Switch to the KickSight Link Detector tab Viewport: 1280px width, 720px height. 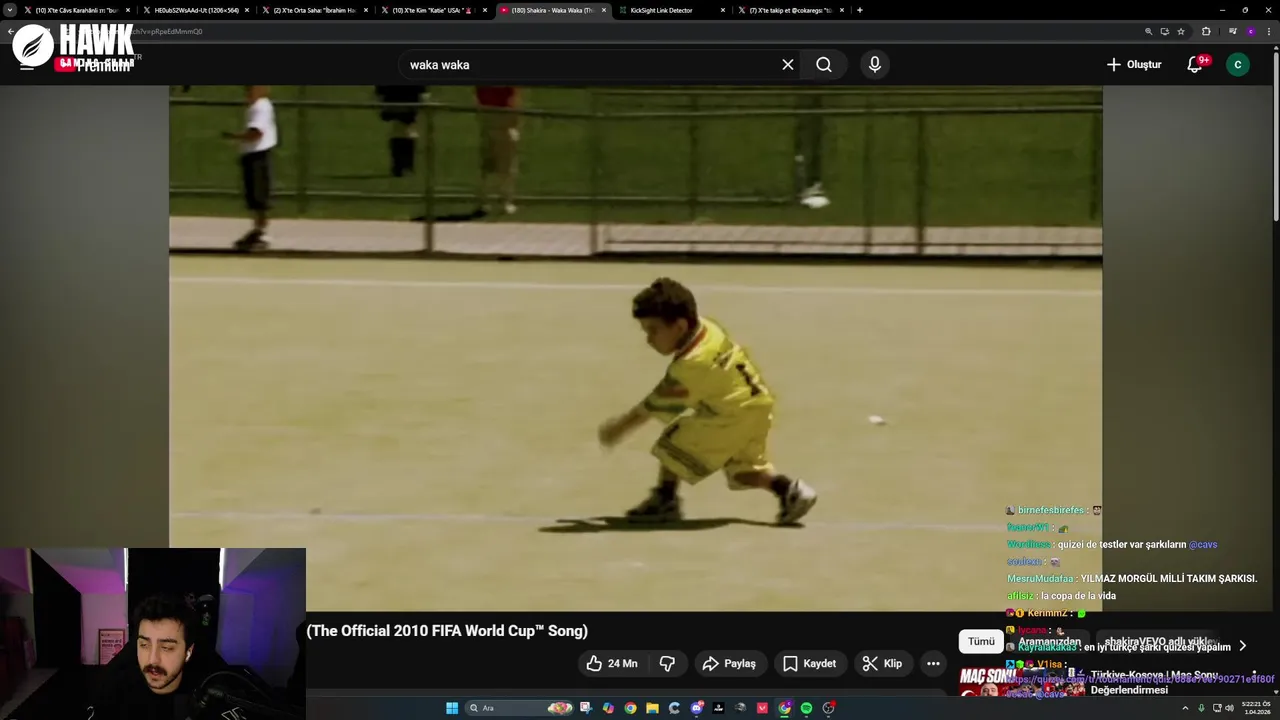(x=670, y=10)
